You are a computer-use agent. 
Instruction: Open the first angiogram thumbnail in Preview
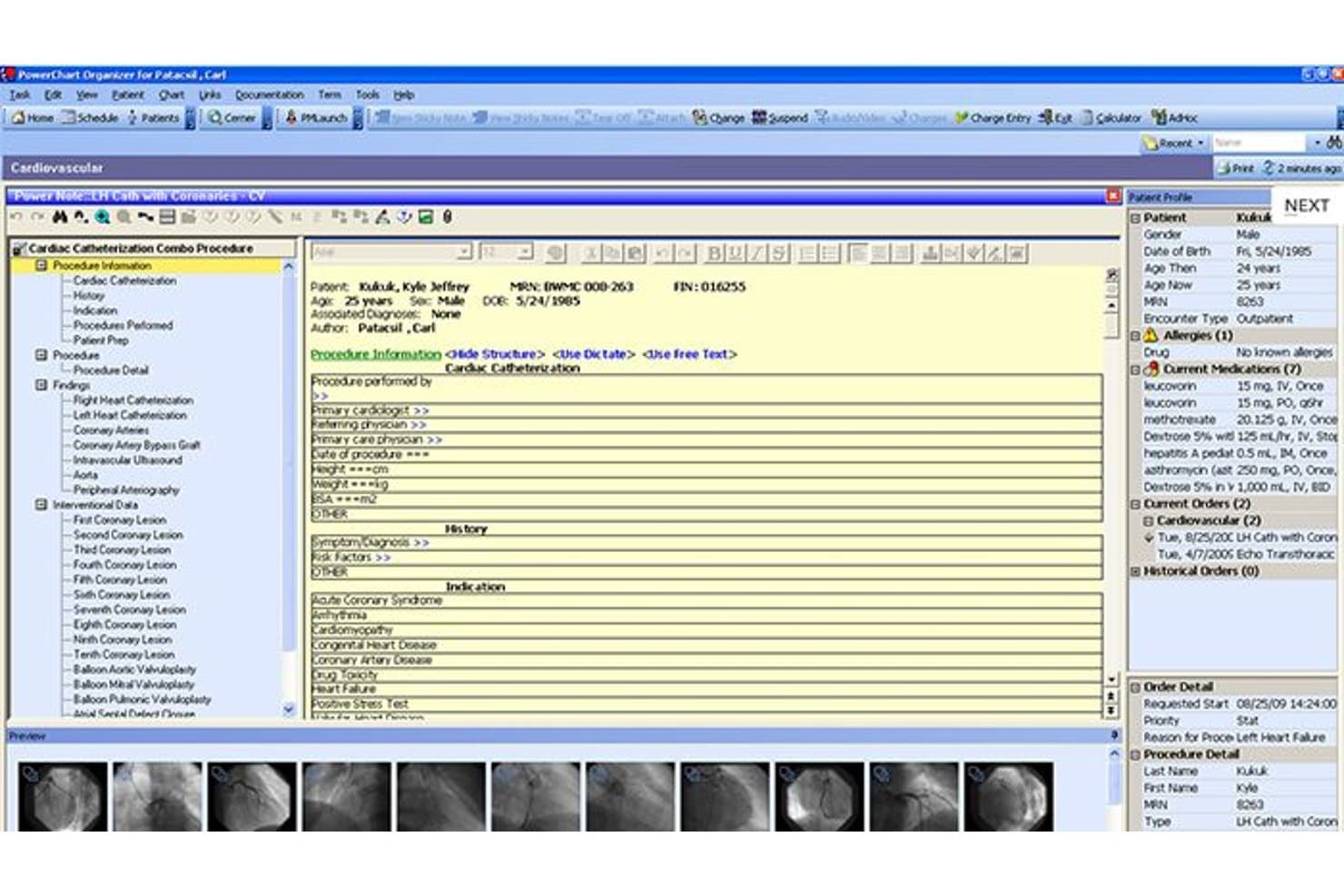pyautogui.click(x=63, y=796)
